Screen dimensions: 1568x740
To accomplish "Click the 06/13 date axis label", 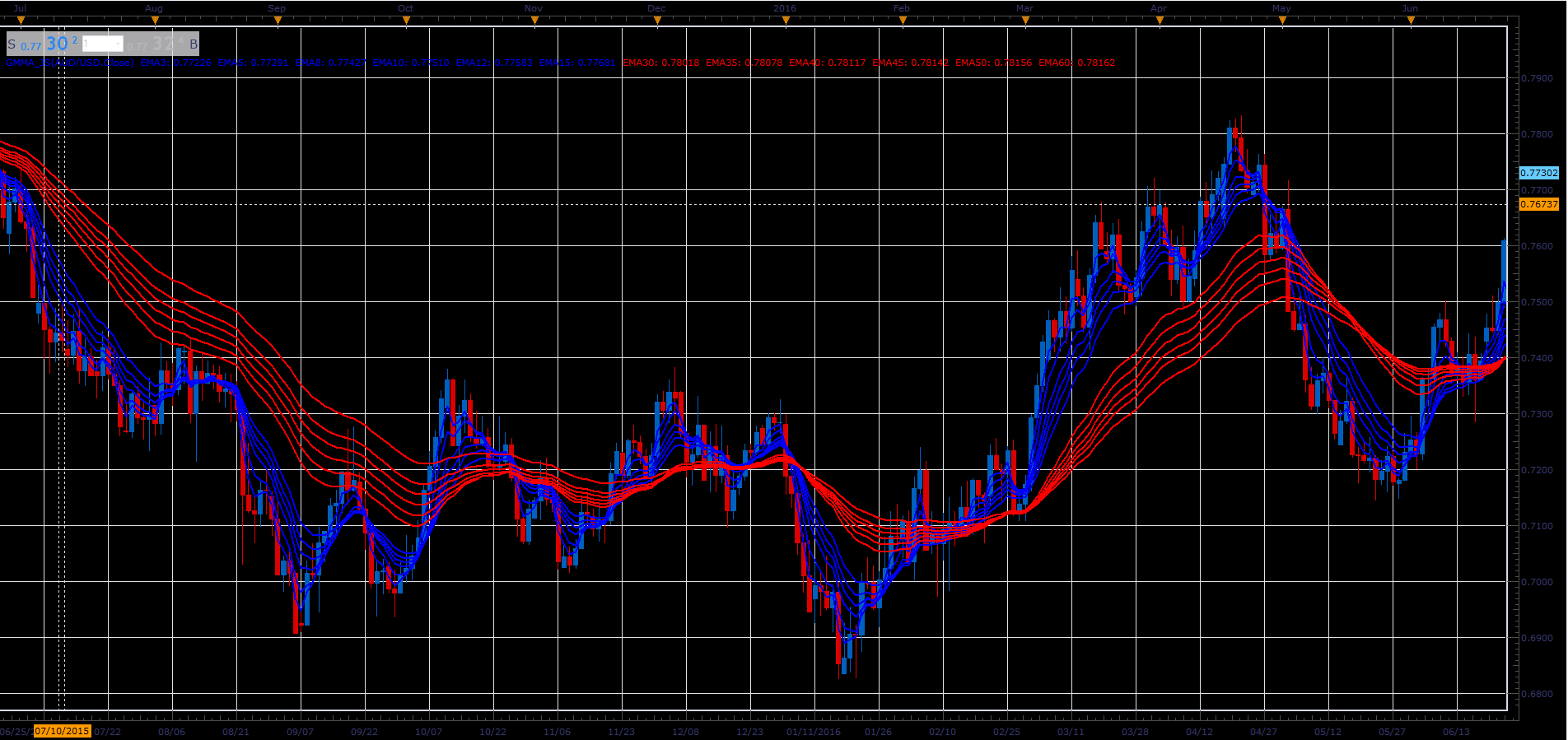I will point(1456,732).
